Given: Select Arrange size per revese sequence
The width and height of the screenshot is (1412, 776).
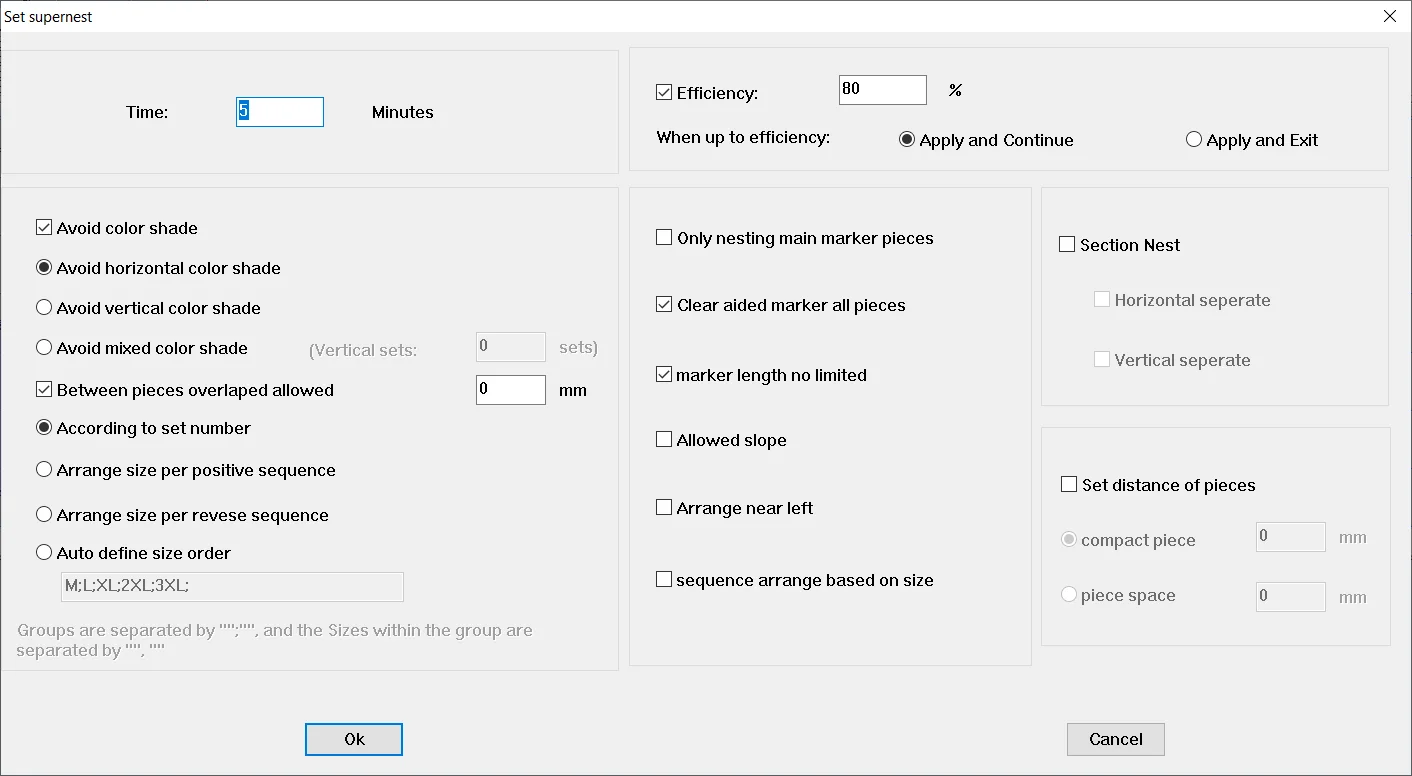Looking at the screenshot, I should point(44,515).
